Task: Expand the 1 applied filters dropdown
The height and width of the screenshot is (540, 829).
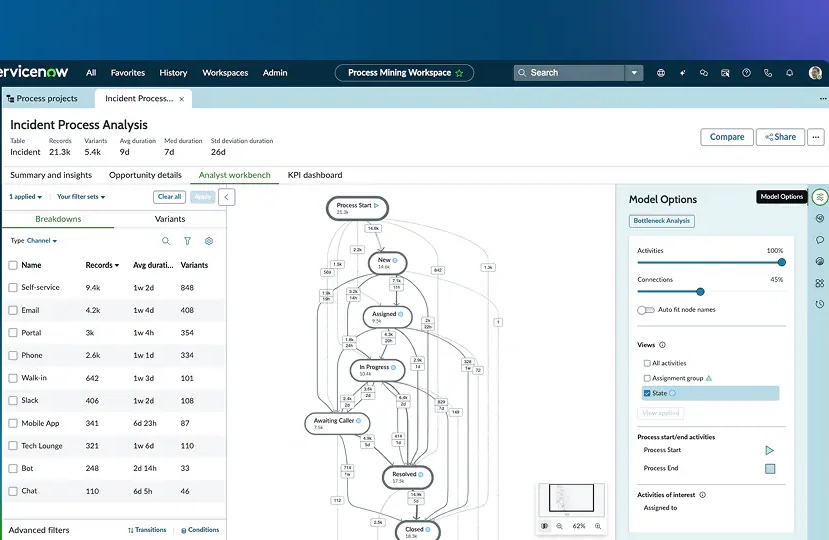Action: click(25, 197)
